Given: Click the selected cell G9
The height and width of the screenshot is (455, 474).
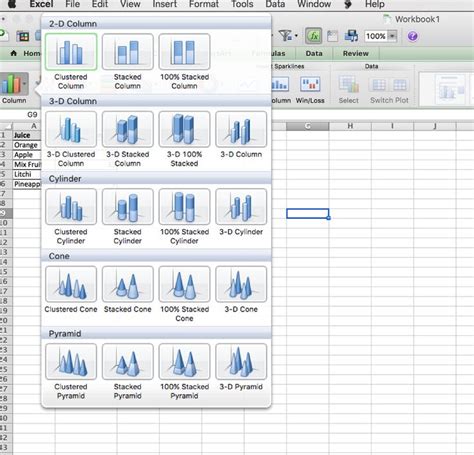Looking at the screenshot, I should click(308, 213).
